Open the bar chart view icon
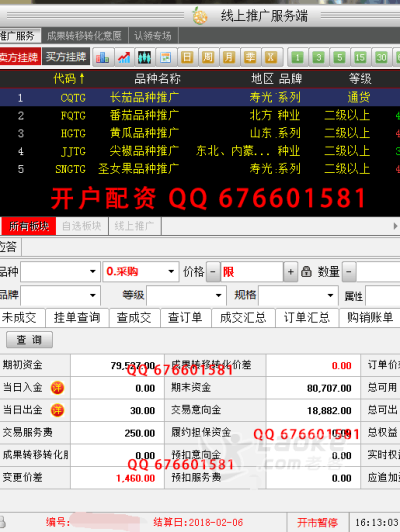This screenshot has height=532, width=400. 102,57
